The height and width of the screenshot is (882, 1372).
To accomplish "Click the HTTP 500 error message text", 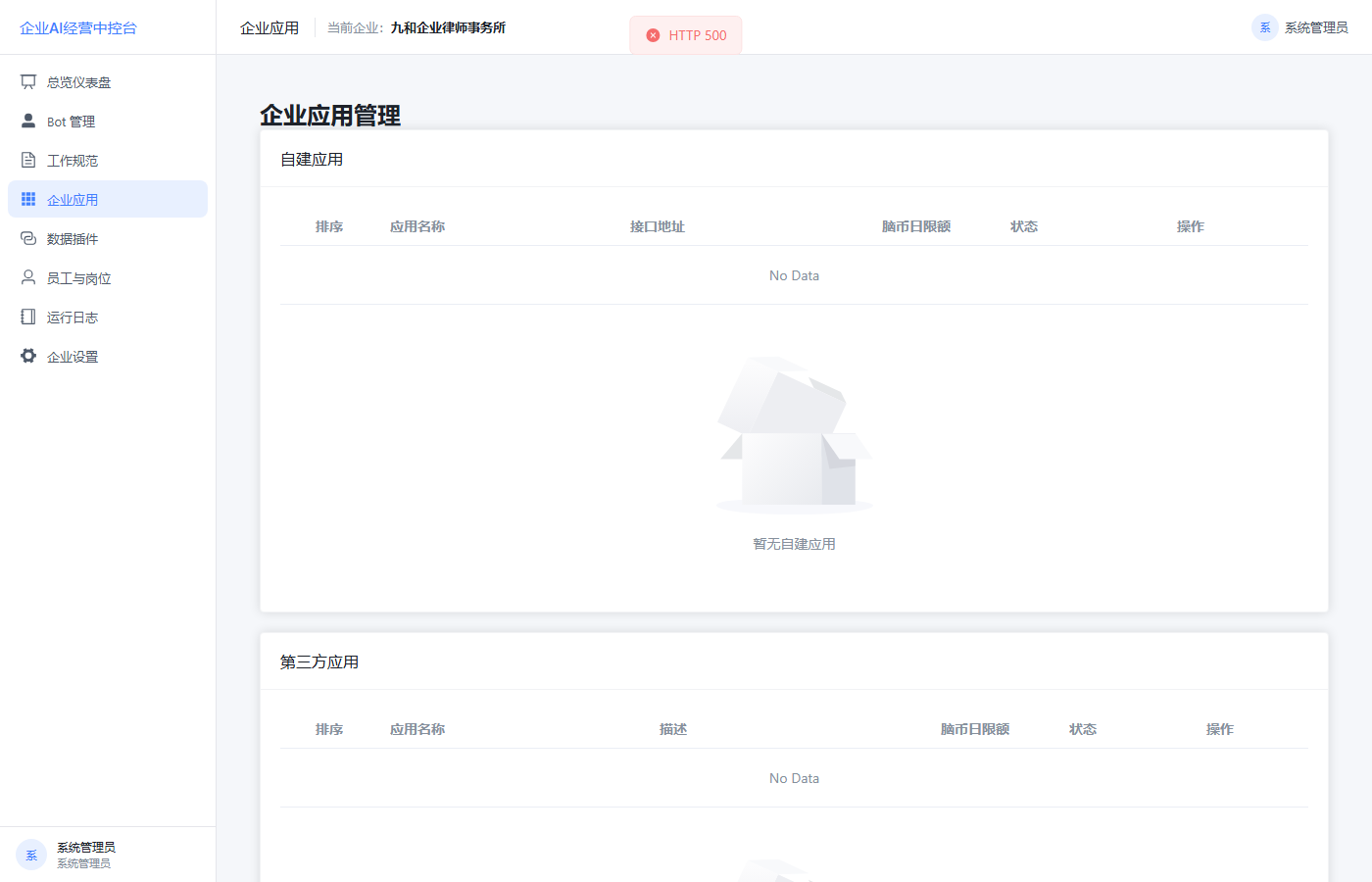I will (x=698, y=35).
